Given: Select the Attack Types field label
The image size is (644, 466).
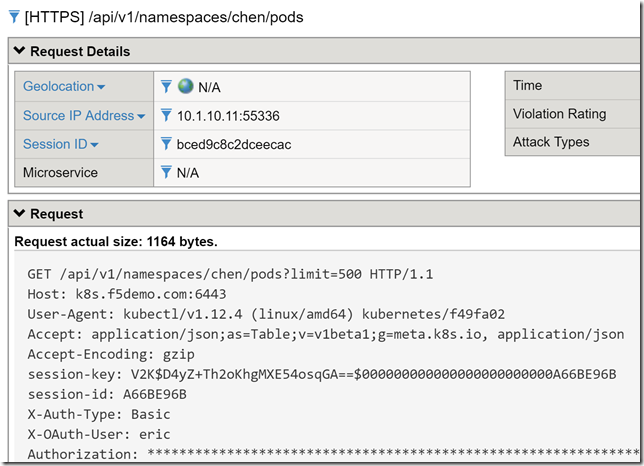Looking at the screenshot, I should 550,142.
